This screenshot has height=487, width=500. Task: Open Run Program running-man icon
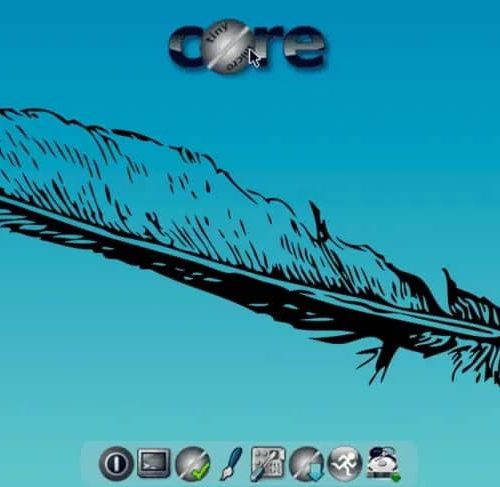(x=345, y=463)
